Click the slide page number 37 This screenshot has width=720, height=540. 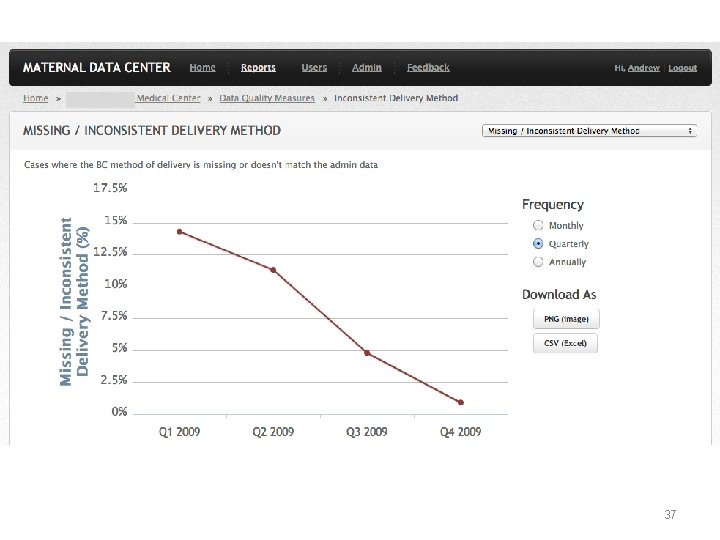tap(670, 514)
